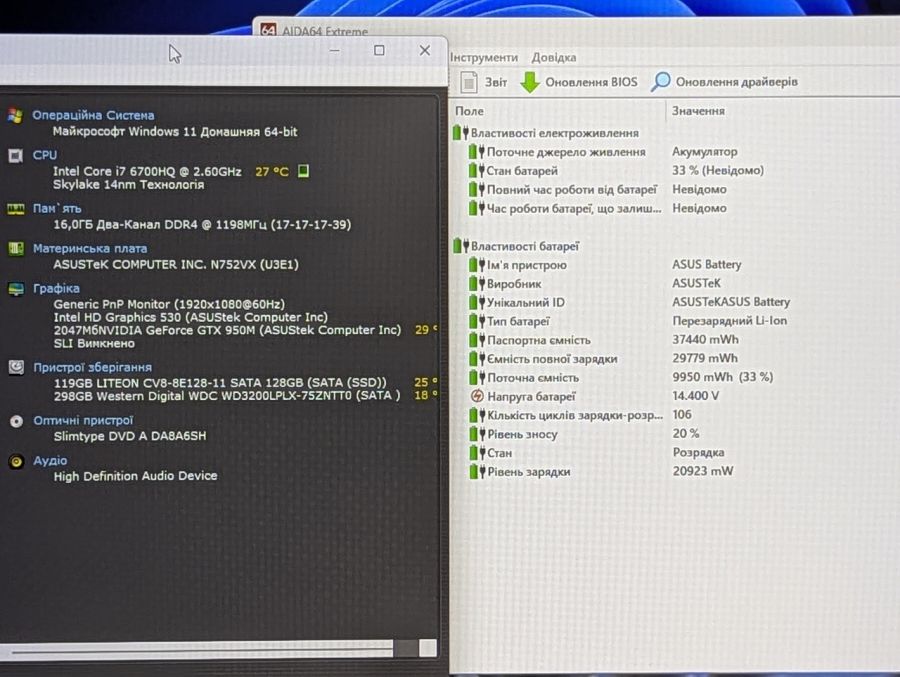Click the AIDA64 Extreme title bar logo
900x677 pixels.
268,30
